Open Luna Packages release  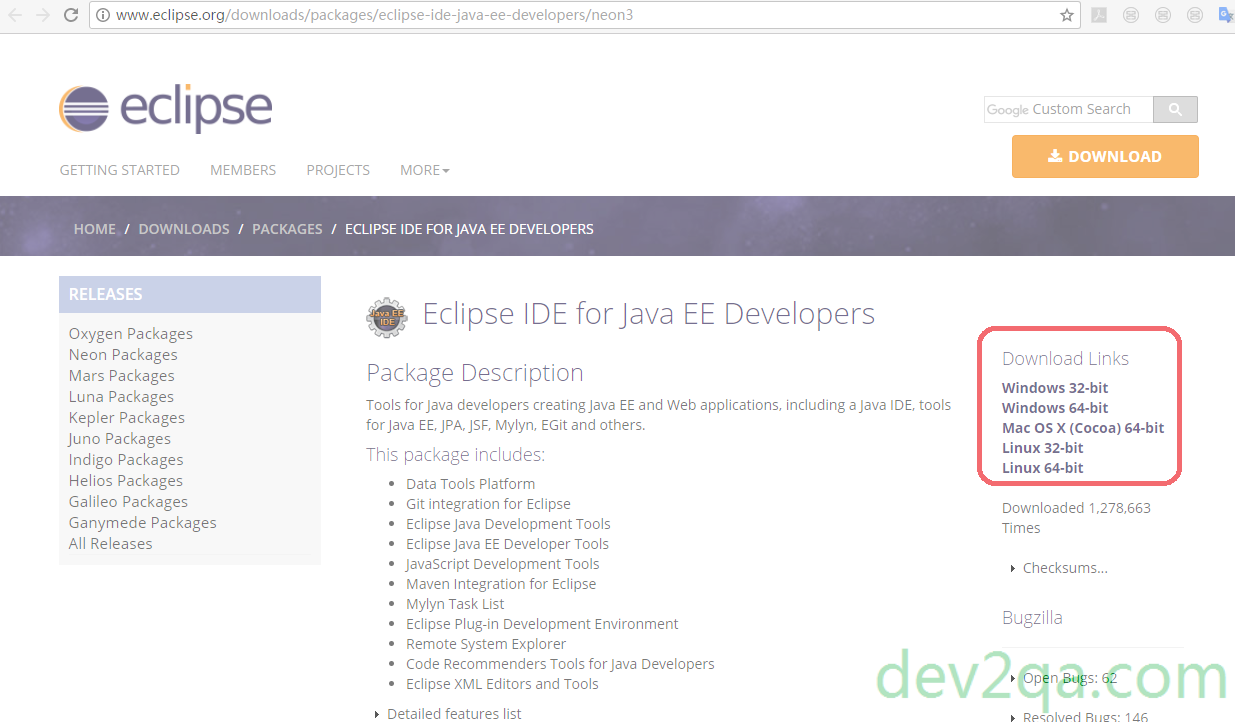coord(121,397)
